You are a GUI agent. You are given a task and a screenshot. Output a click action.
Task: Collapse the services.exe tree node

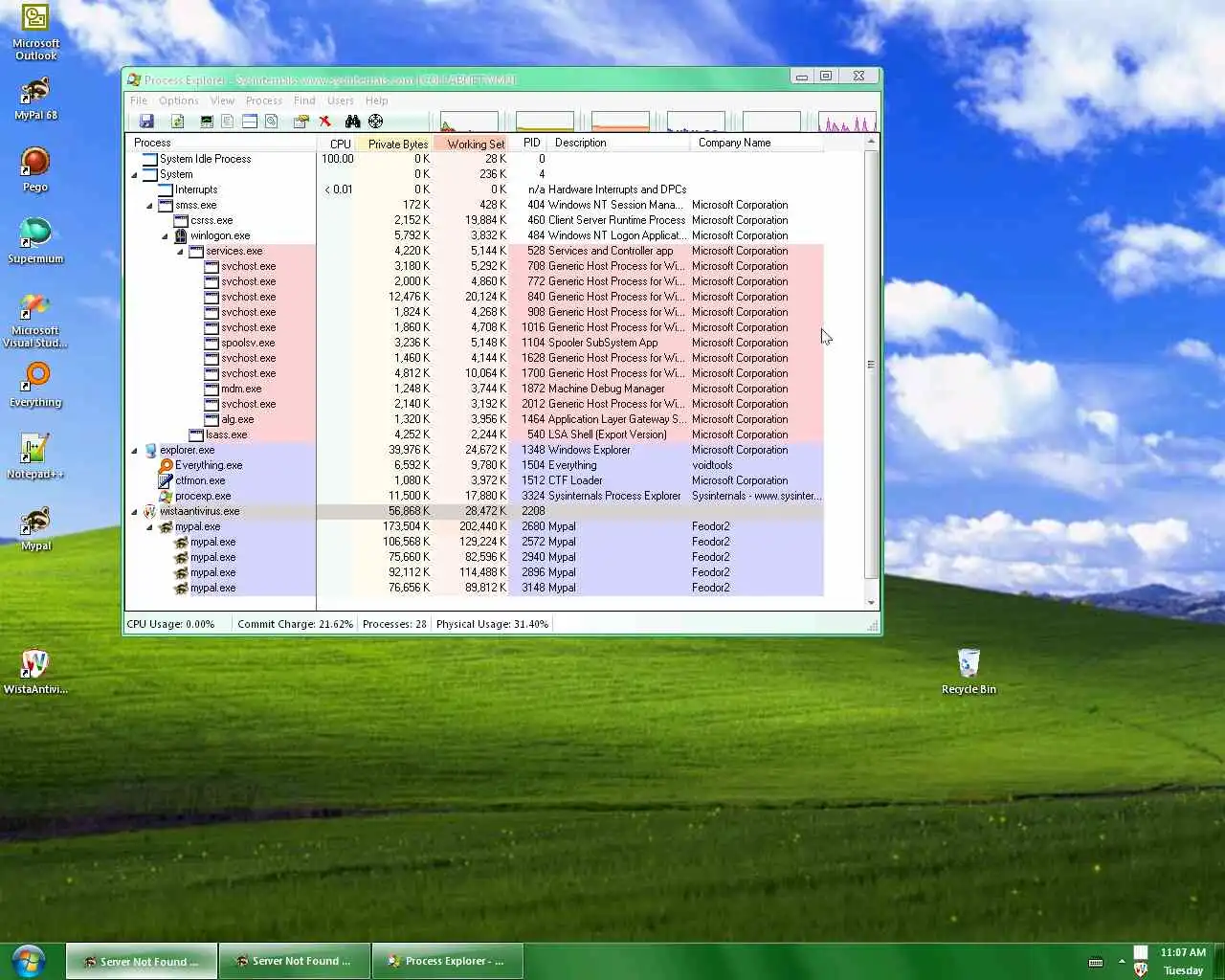[180, 251]
